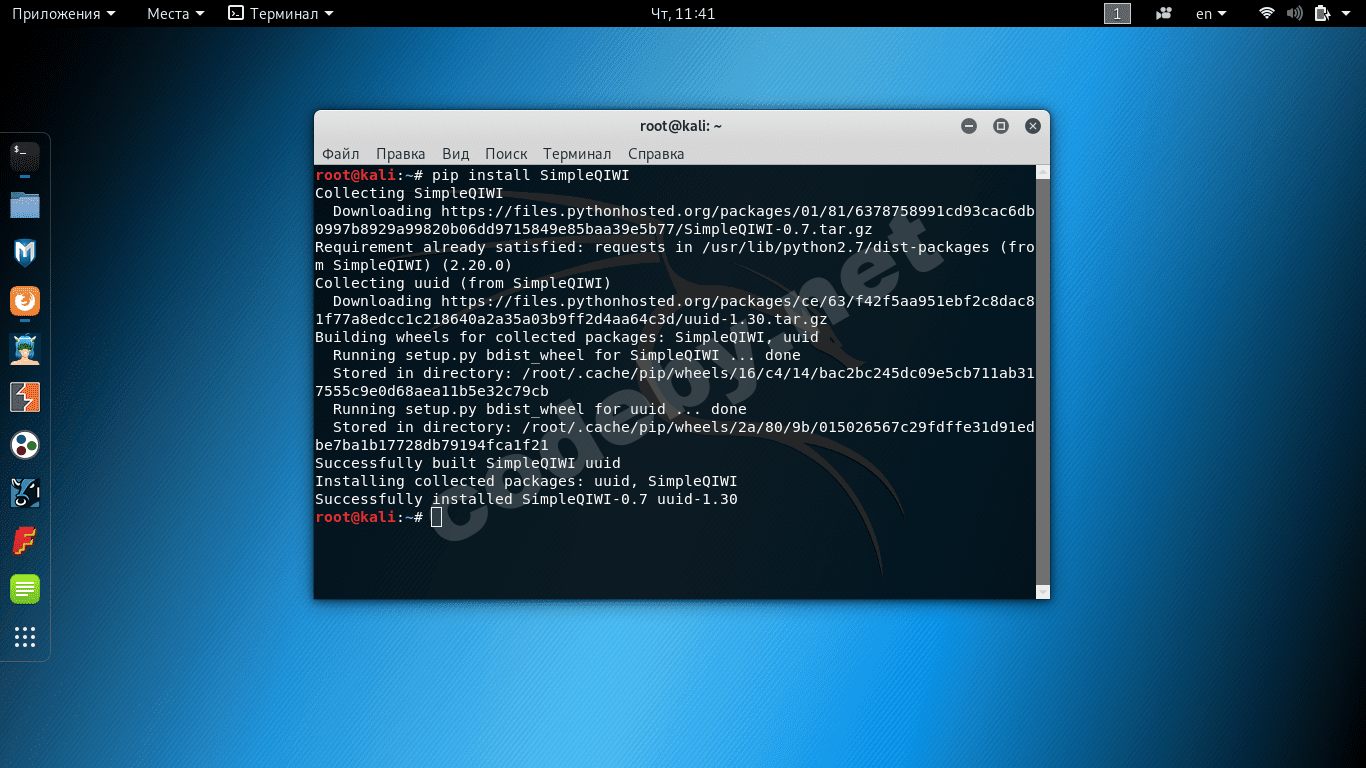Screen dimensions: 1366x768
Task: Launch BeEF from the blue bull icon
Action: pos(25,493)
